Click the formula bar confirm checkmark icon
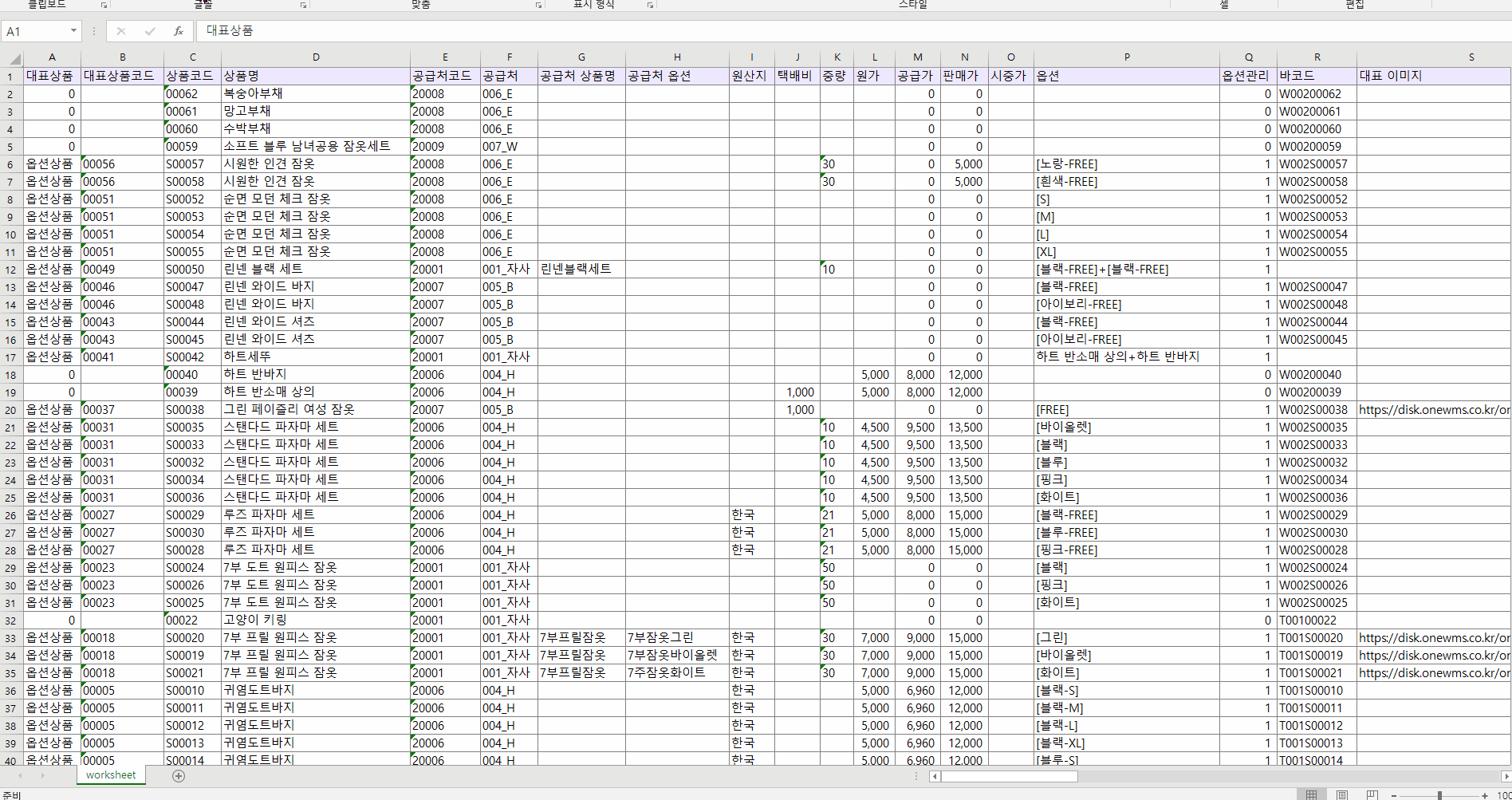 coord(150,31)
